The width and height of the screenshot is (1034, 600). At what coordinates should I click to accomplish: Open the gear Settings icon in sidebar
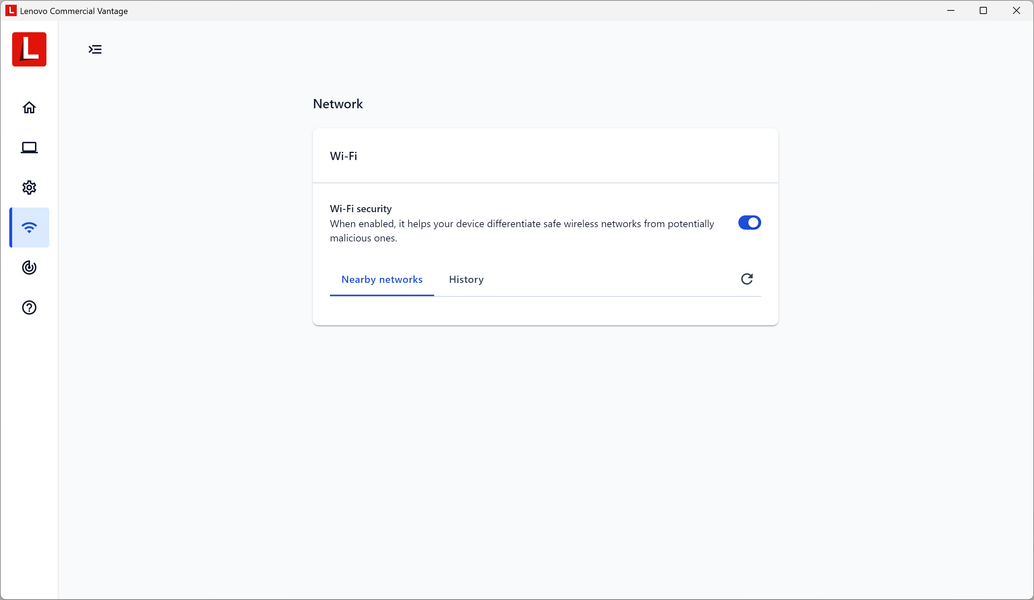pyautogui.click(x=29, y=188)
